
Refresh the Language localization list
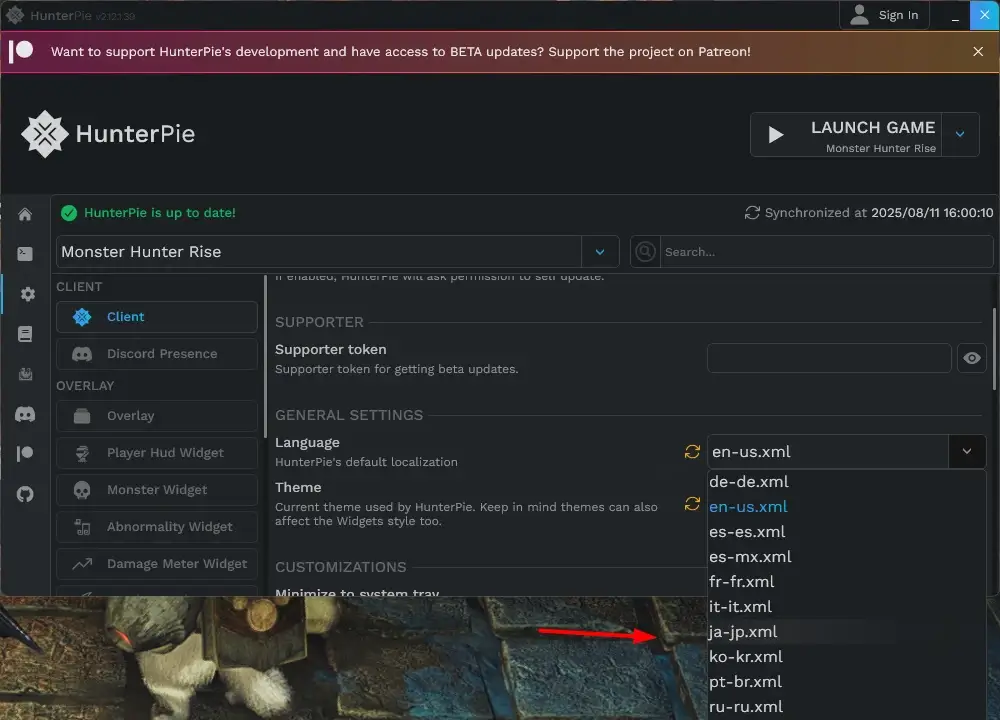[692, 452]
